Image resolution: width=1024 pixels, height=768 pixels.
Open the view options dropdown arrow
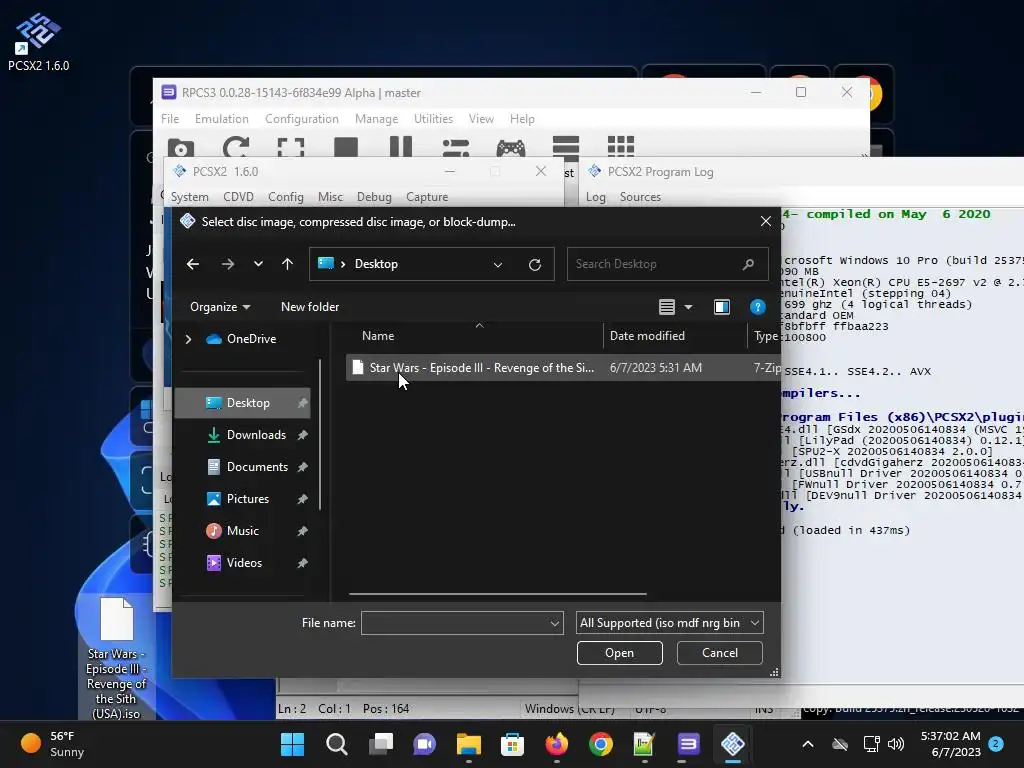[688, 307]
